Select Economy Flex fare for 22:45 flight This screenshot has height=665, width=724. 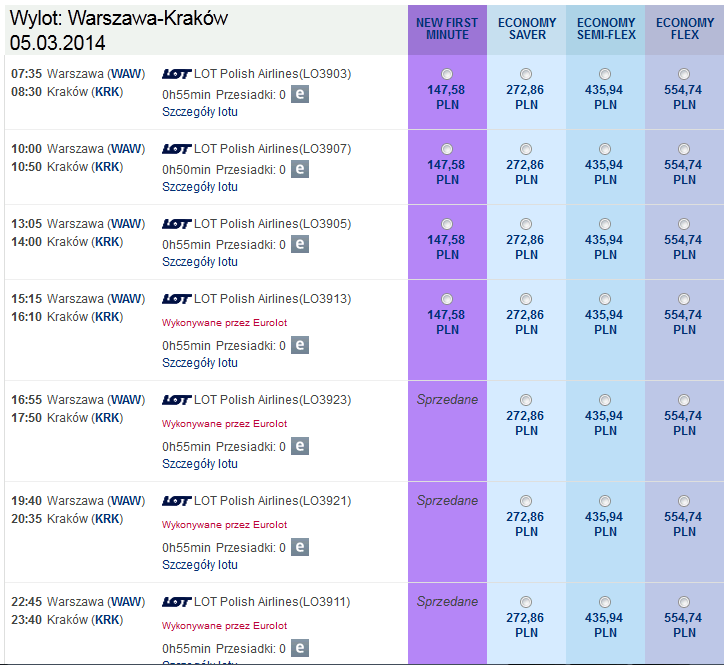(x=684, y=602)
